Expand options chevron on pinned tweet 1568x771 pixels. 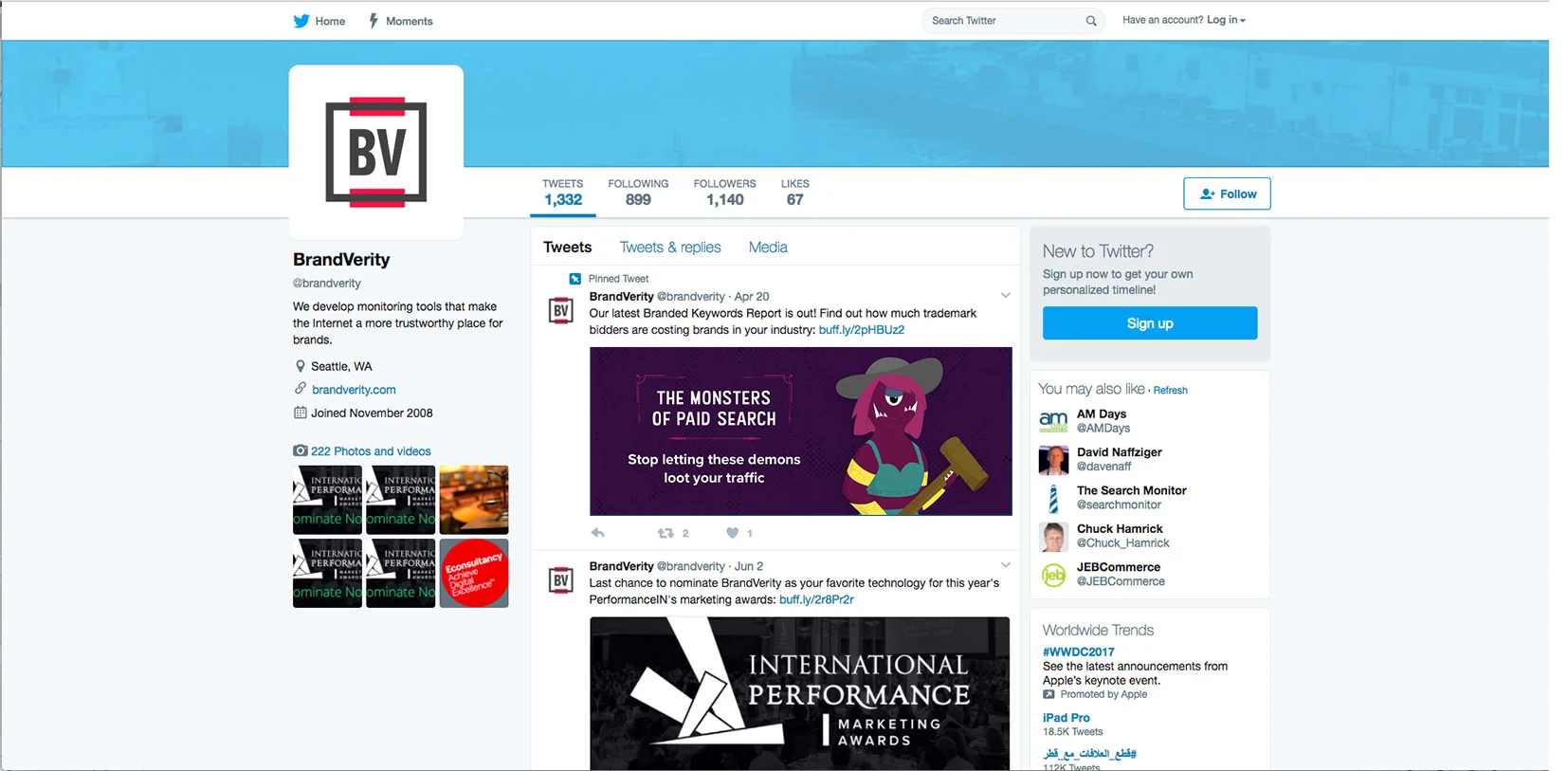pyautogui.click(x=1005, y=295)
